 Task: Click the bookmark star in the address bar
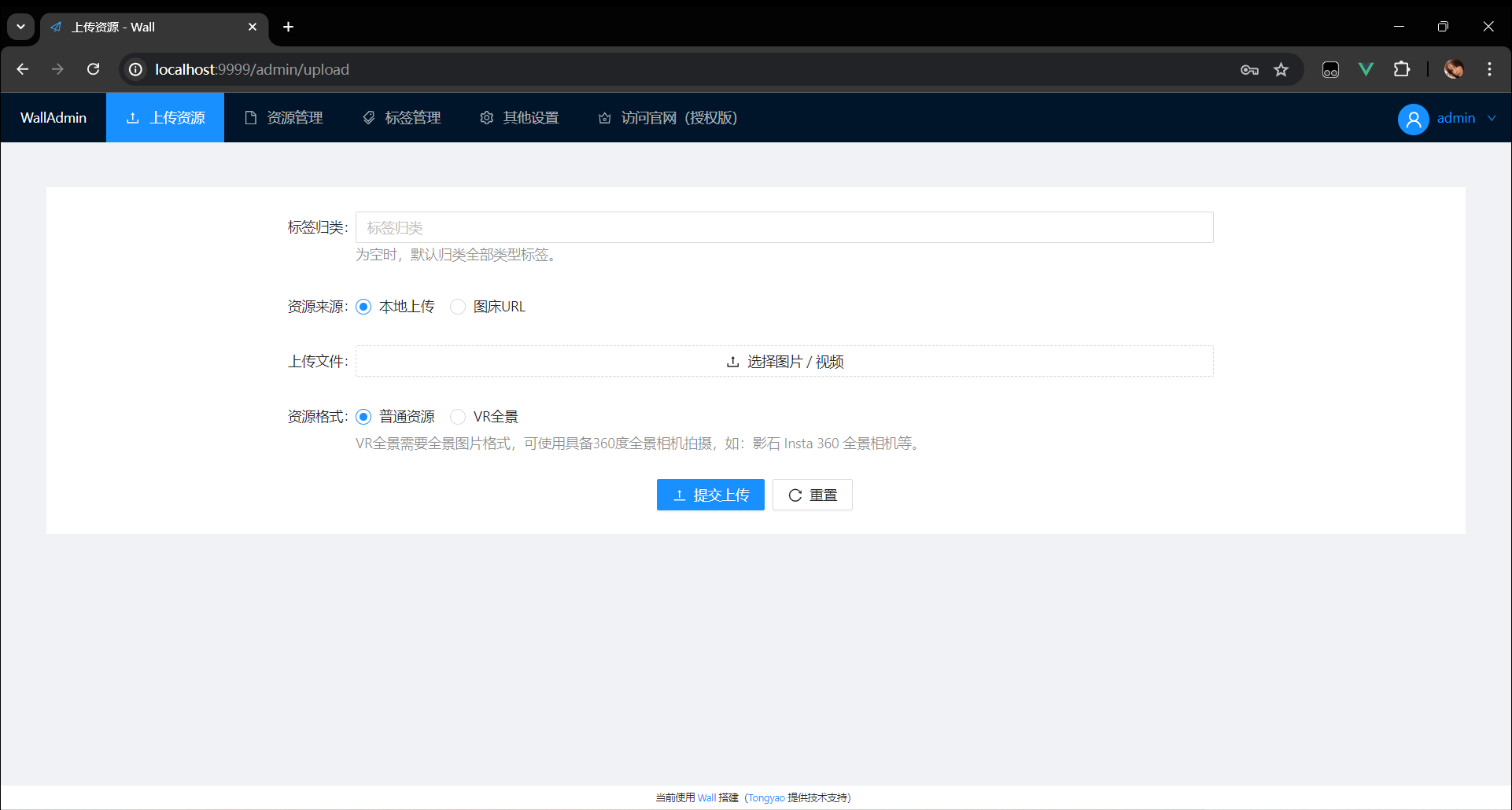point(1282,69)
